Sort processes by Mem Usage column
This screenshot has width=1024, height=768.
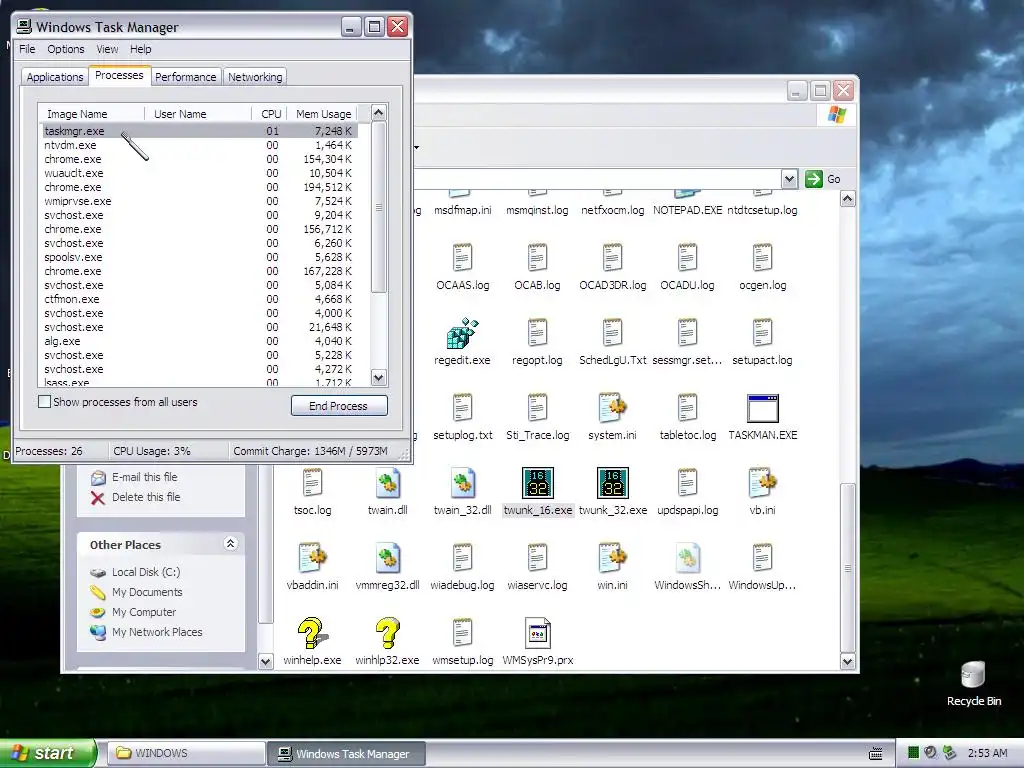(323, 114)
